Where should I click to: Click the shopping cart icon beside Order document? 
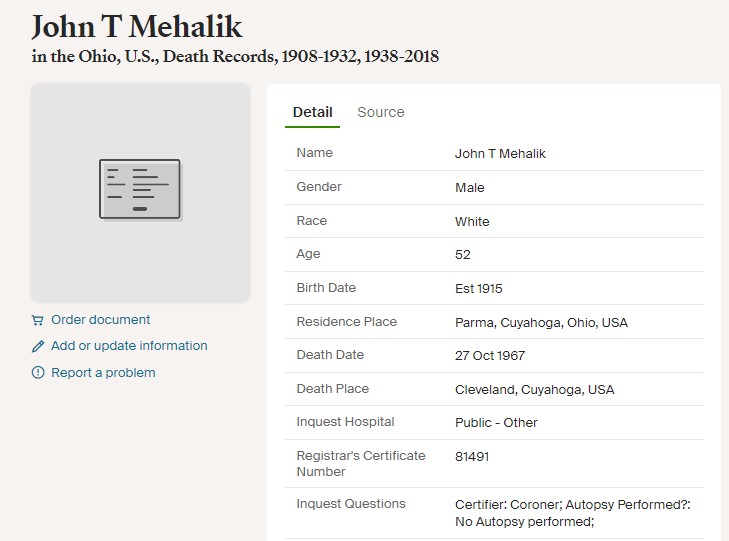(38, 320)
